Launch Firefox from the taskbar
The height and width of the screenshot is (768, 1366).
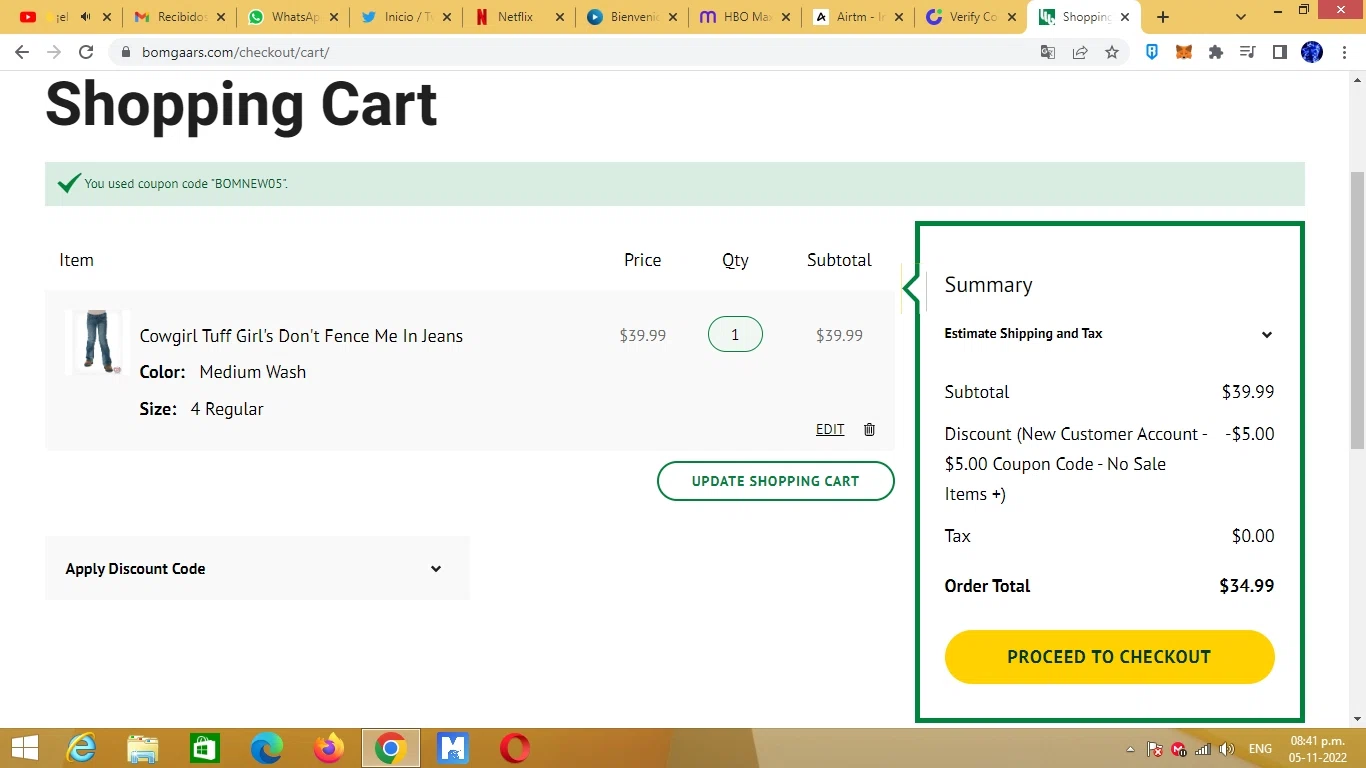328,748
